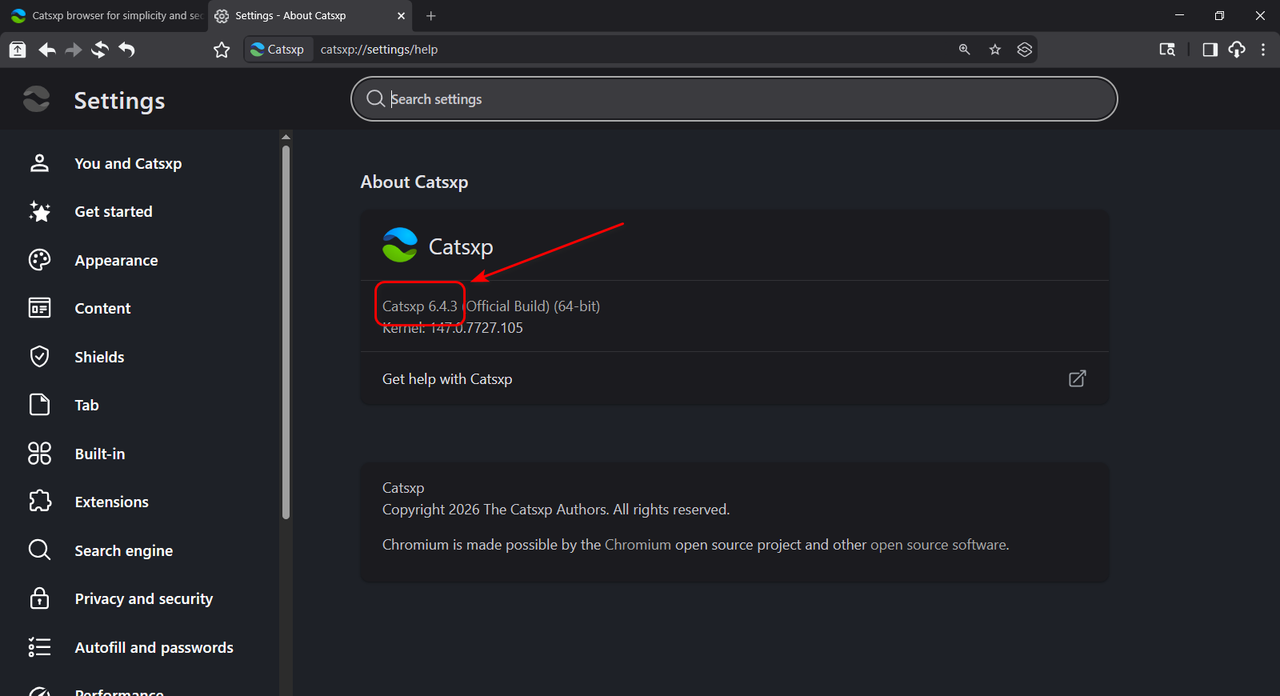The width and height of the screenshot is (1280, 696).
Task: Open the open source software link
Action: (939, 545)
